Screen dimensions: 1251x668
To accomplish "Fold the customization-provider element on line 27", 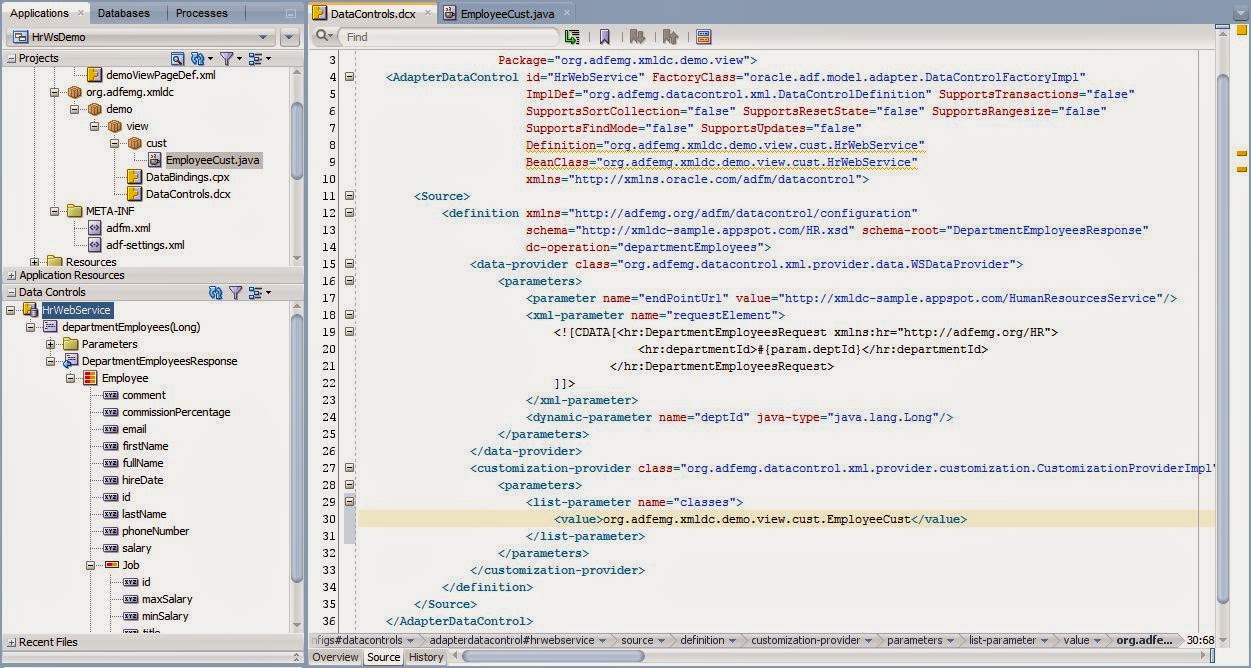I will pos(349,468).
